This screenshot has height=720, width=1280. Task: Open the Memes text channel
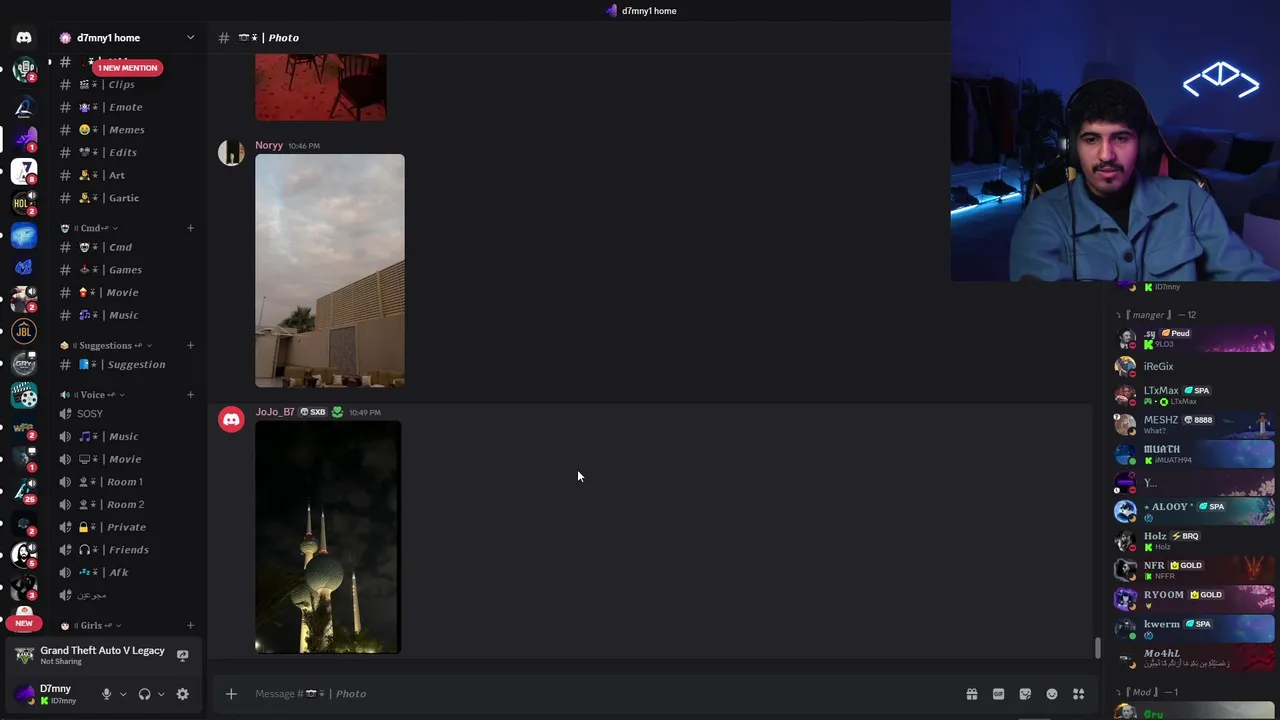coord(128,130)
